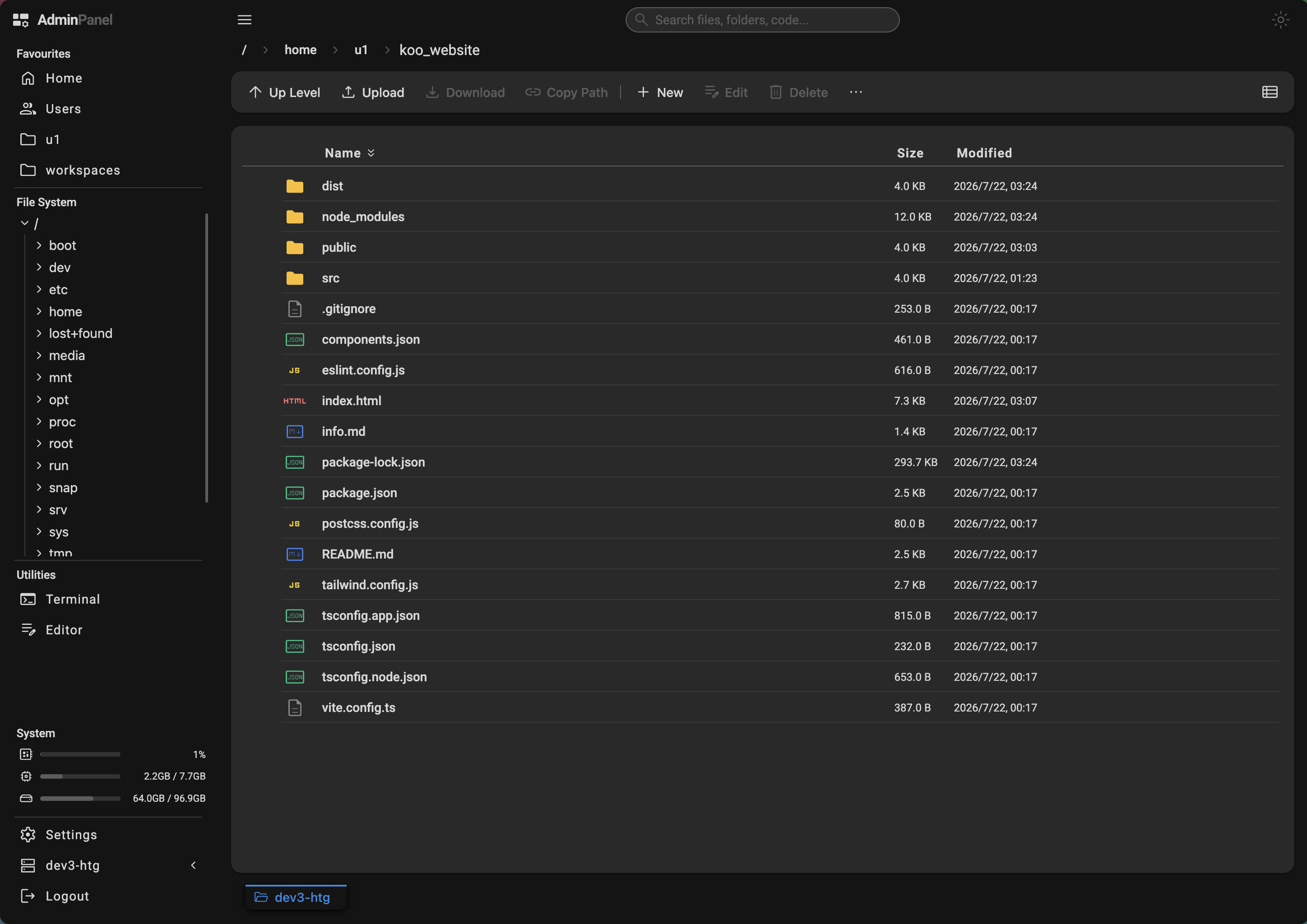Click the package.json JSON icon
The height and width of the screenshot is (924, 1307).
tap(295, 493)
